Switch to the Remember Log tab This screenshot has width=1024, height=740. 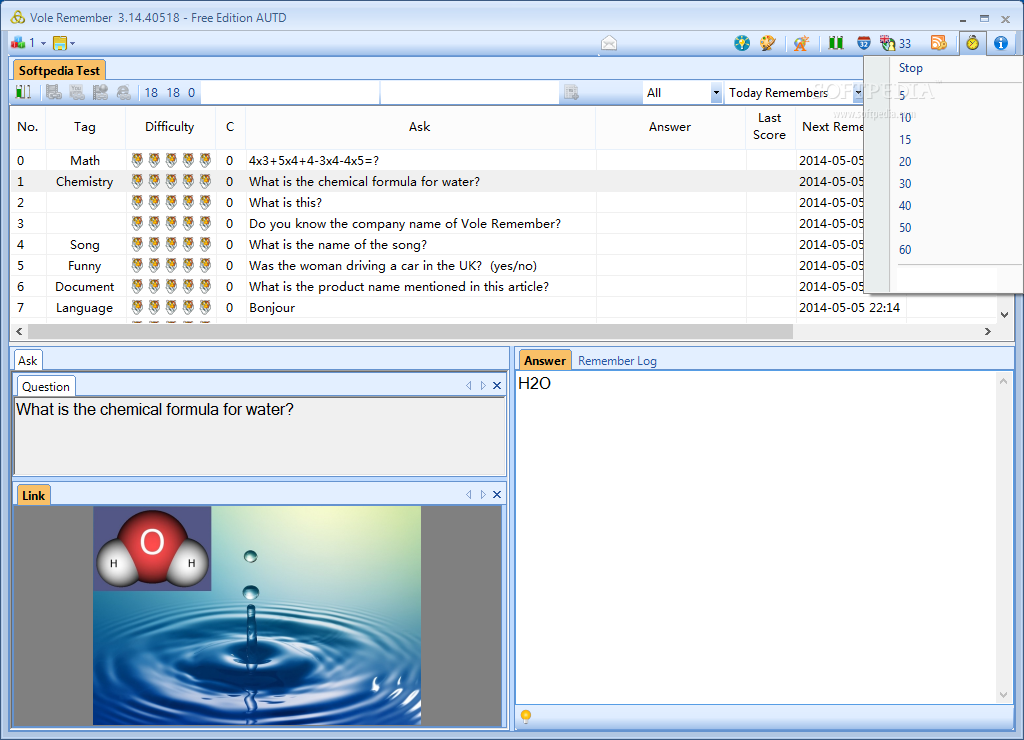[x=617, y=361]
